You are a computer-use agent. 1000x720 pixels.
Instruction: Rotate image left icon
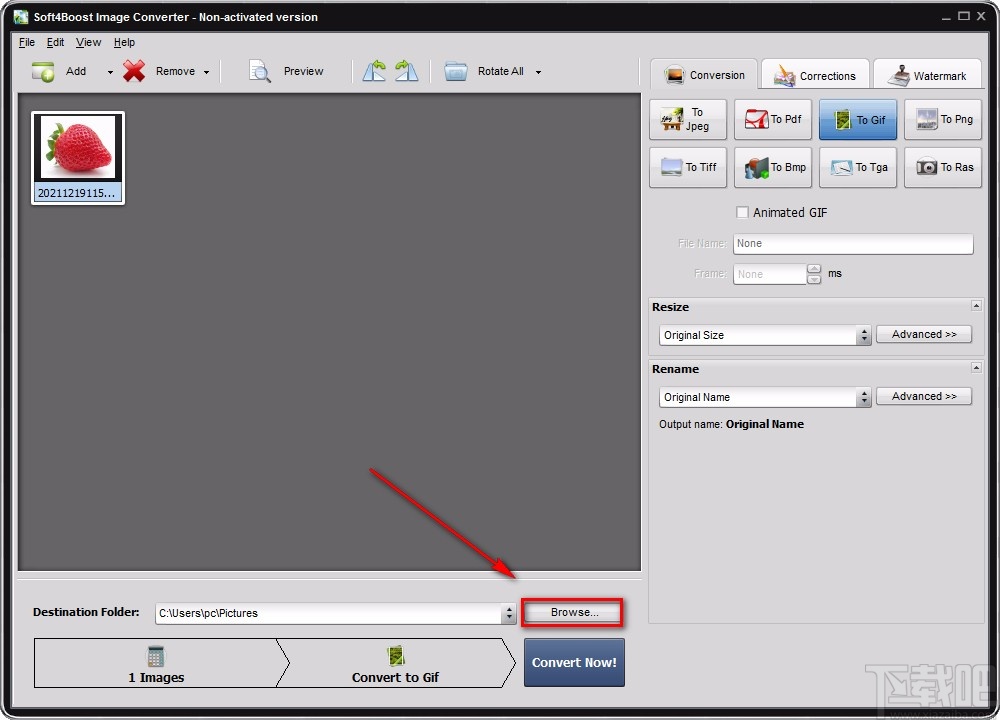374,71
